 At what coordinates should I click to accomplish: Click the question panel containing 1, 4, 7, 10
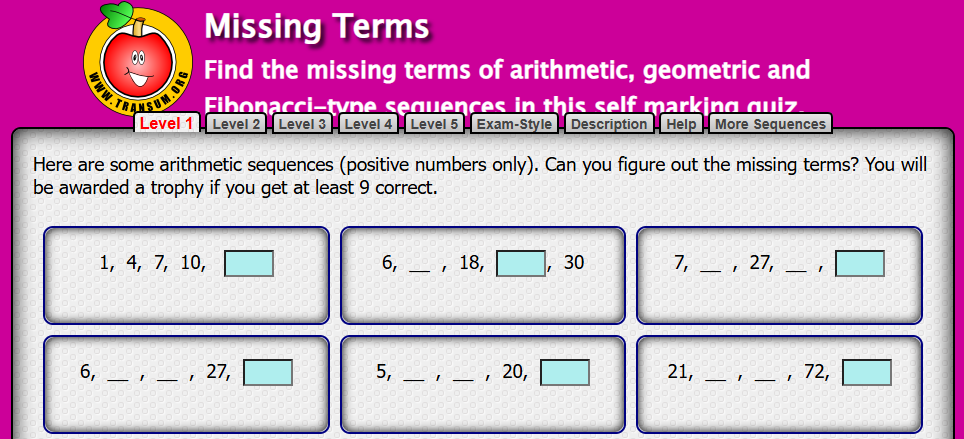(x=186, y=275)
